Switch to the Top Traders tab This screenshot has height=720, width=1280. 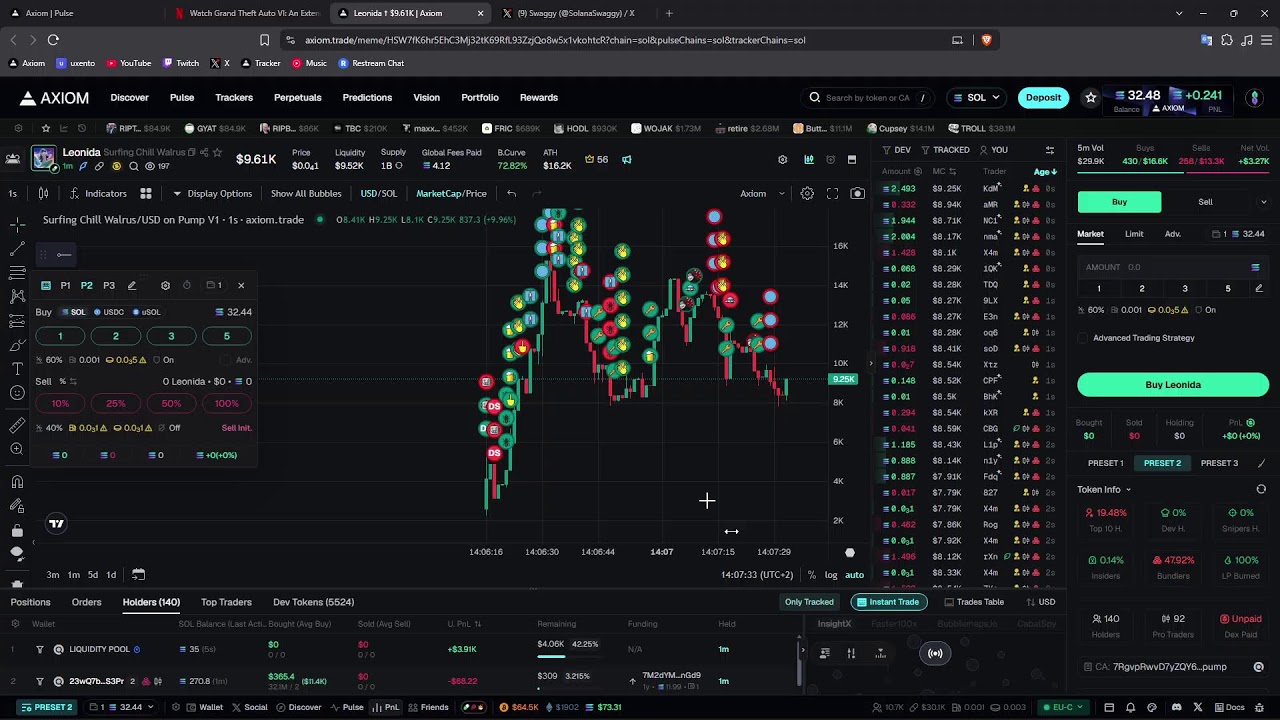226,602
